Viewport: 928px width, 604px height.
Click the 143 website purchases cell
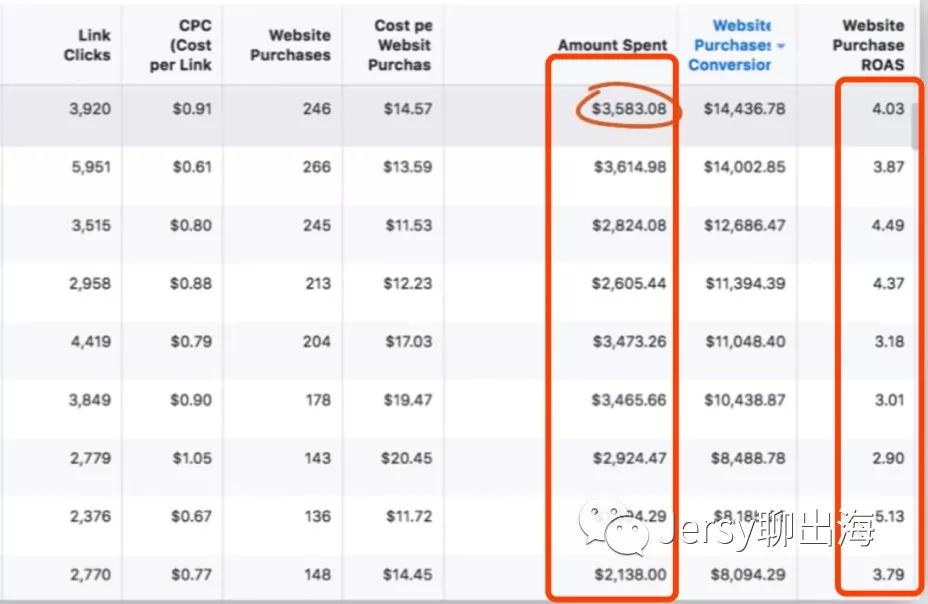316,459
